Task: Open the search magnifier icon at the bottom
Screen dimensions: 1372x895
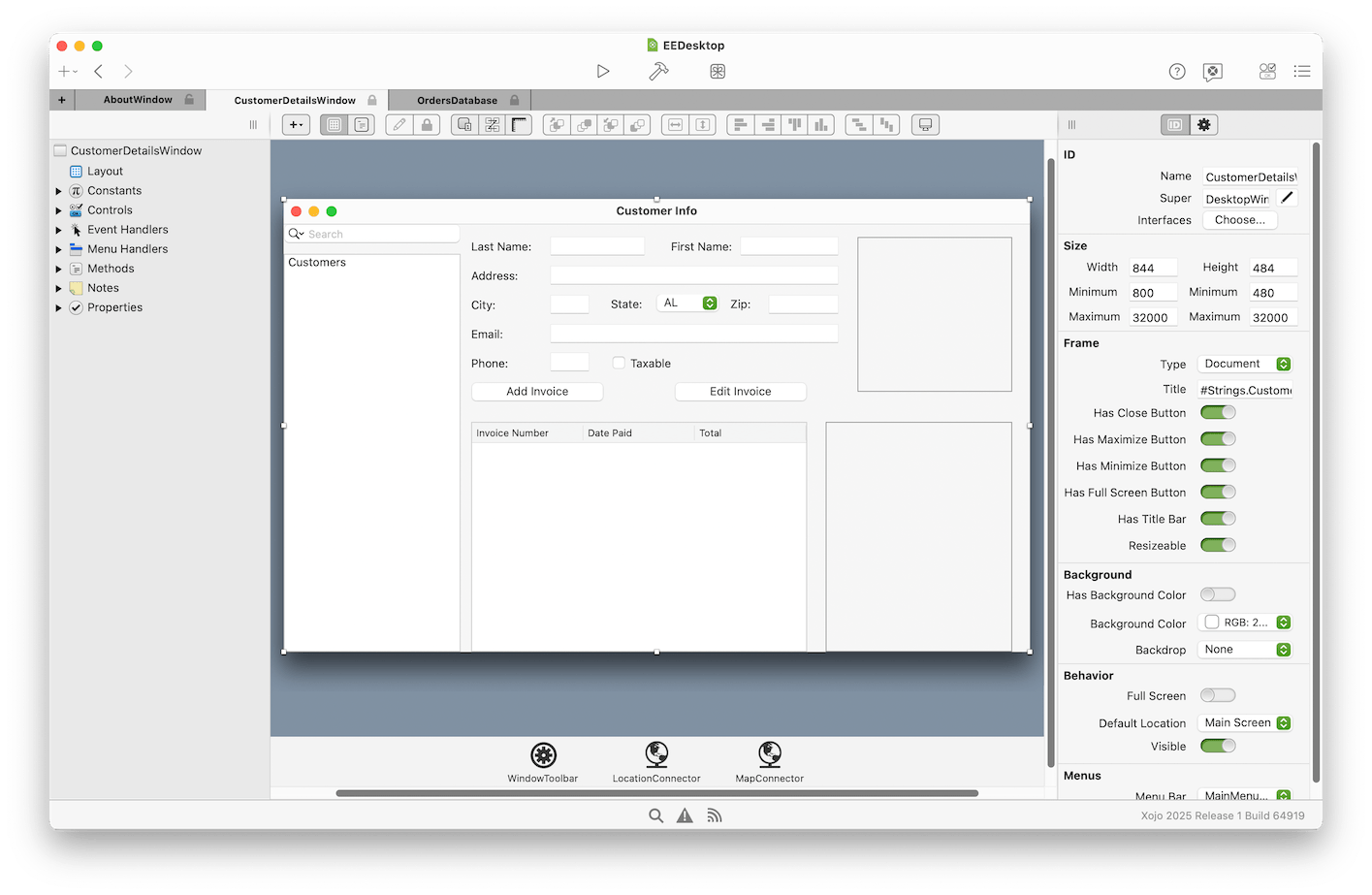Action: (x=655, y=815)
